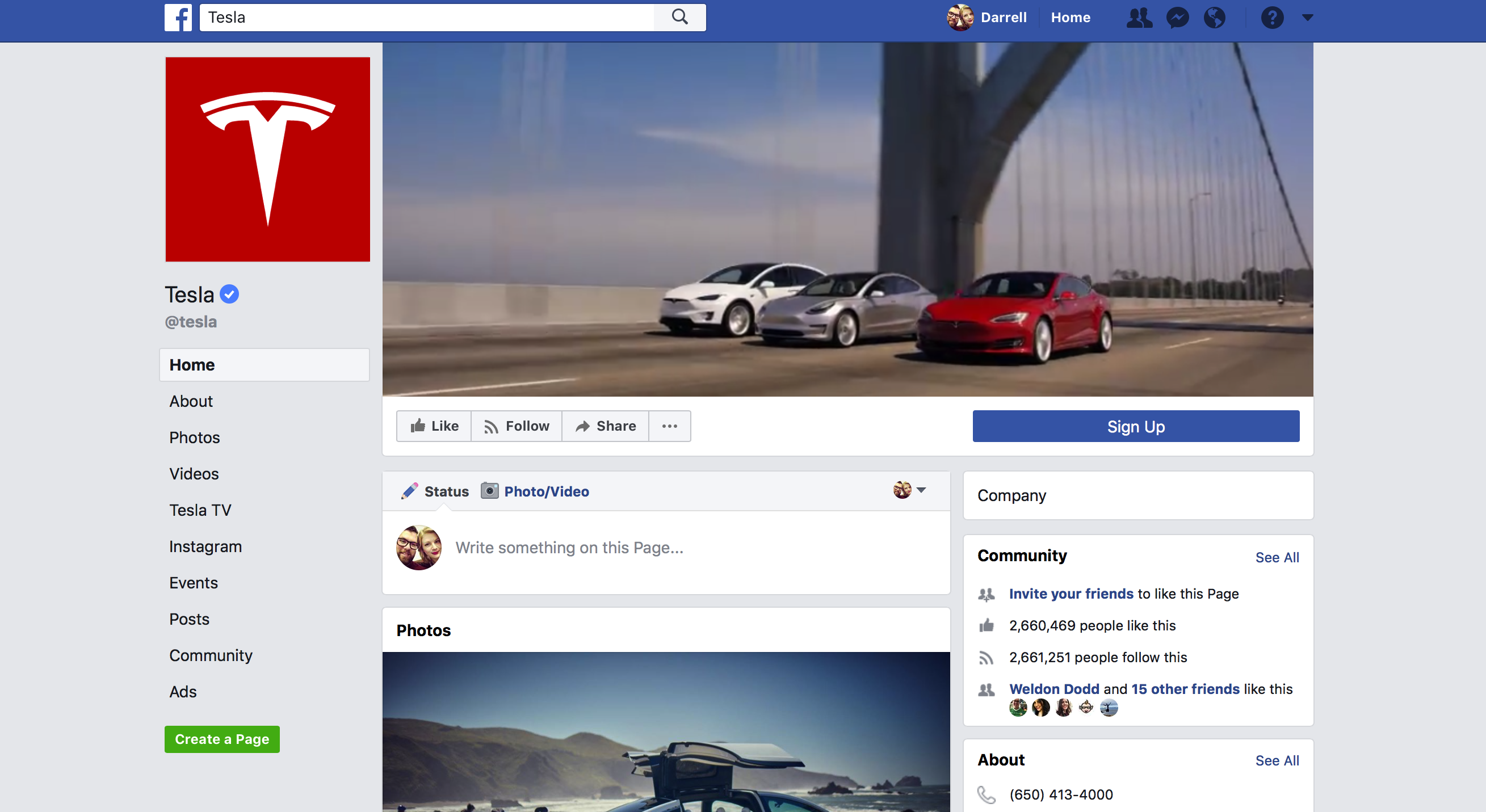Viewport: 1486px width, 812px height.
Task: Like the Tesla page
Action: 434,426
